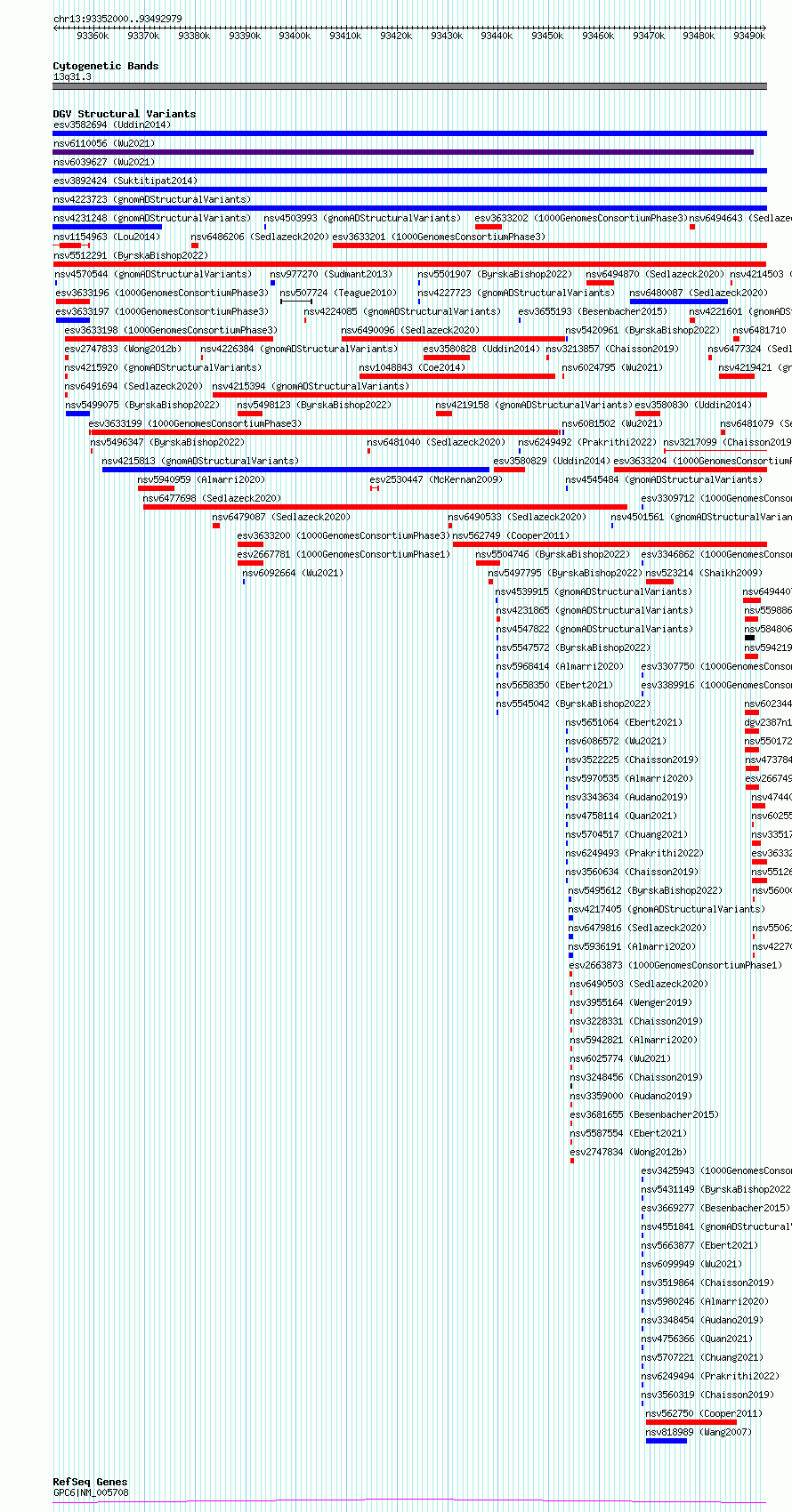Select esv3633197 variant label

(x=162, y=311)
